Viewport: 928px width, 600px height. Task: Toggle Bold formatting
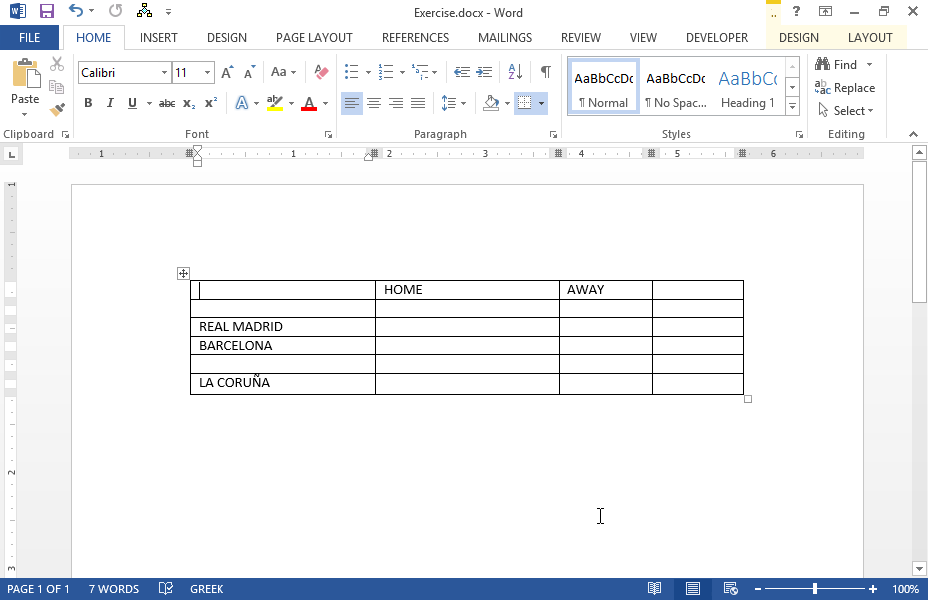click(x=88, y=103)
